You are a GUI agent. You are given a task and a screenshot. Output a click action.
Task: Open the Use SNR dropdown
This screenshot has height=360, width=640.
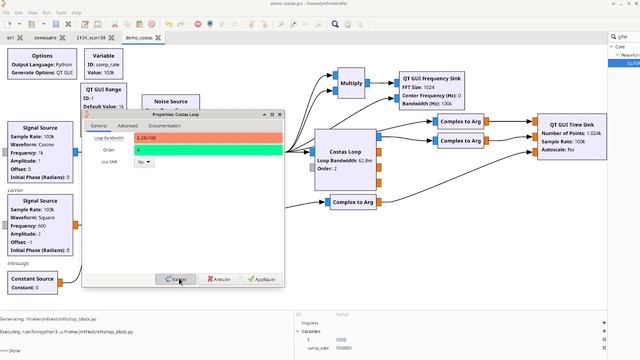tap(144, 162)
